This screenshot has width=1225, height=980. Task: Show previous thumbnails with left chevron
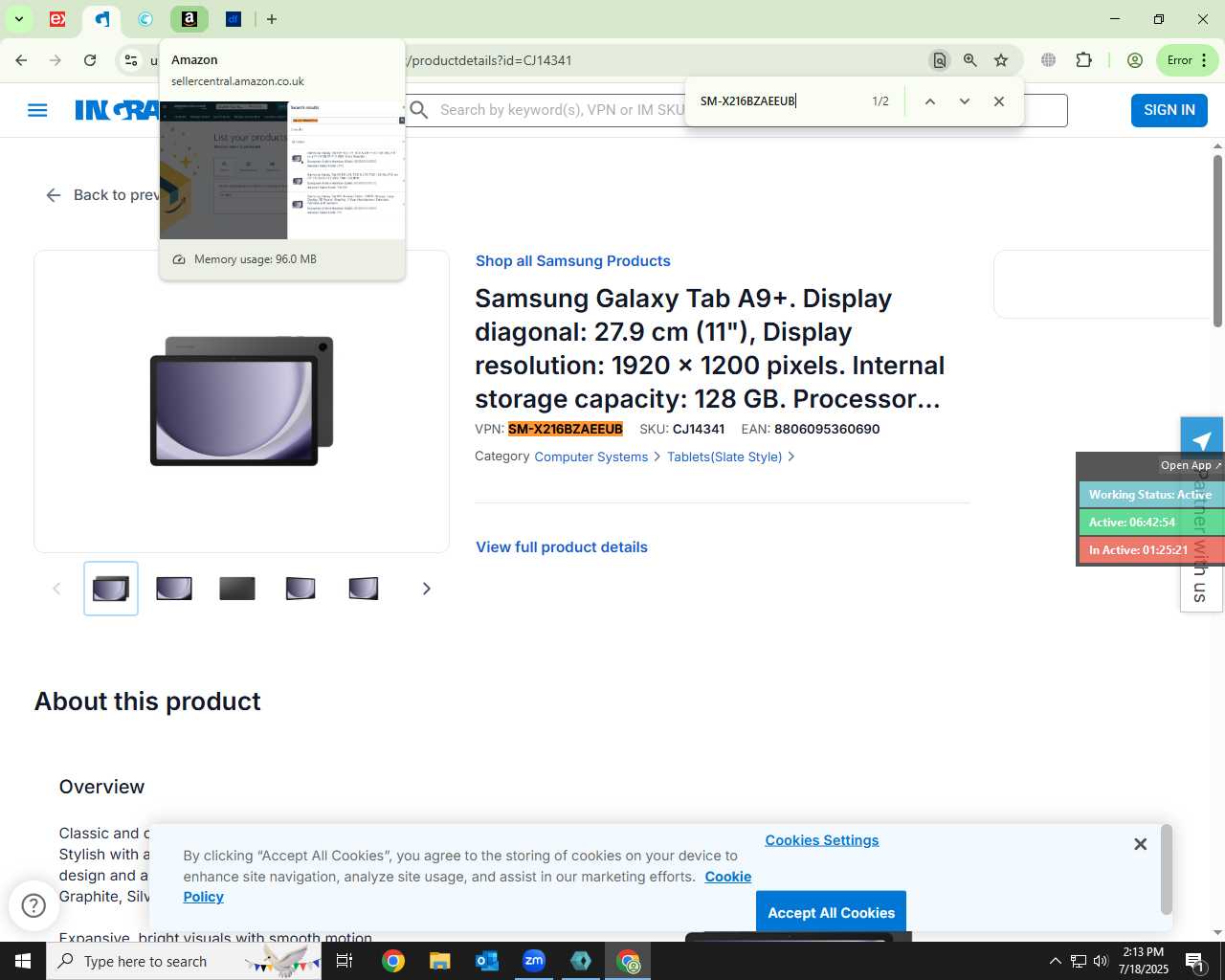(56, 589)
